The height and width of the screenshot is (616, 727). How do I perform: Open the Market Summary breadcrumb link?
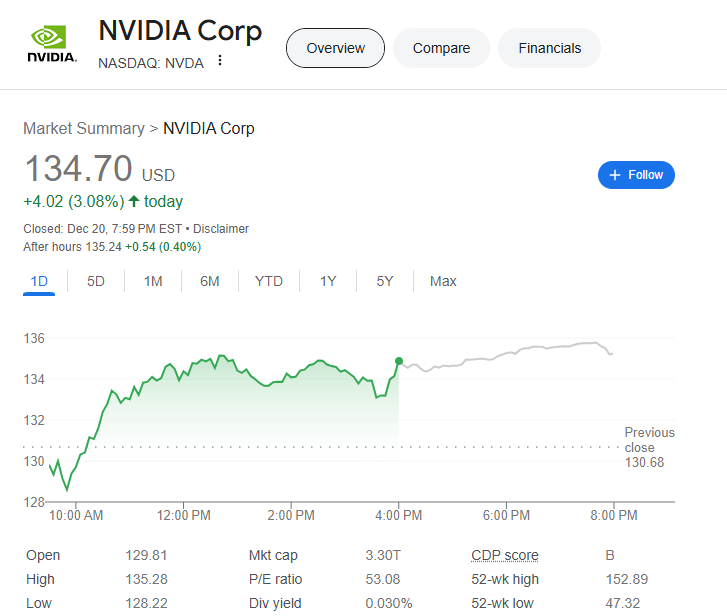tap(84, 129)
